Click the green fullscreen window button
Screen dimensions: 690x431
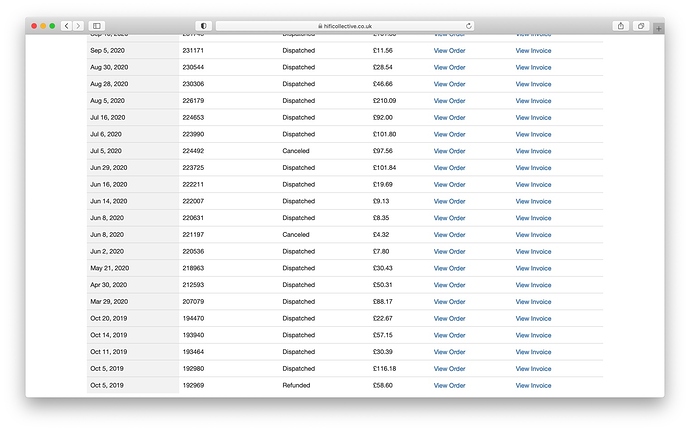pyautogui.click(x=52, y=25)
